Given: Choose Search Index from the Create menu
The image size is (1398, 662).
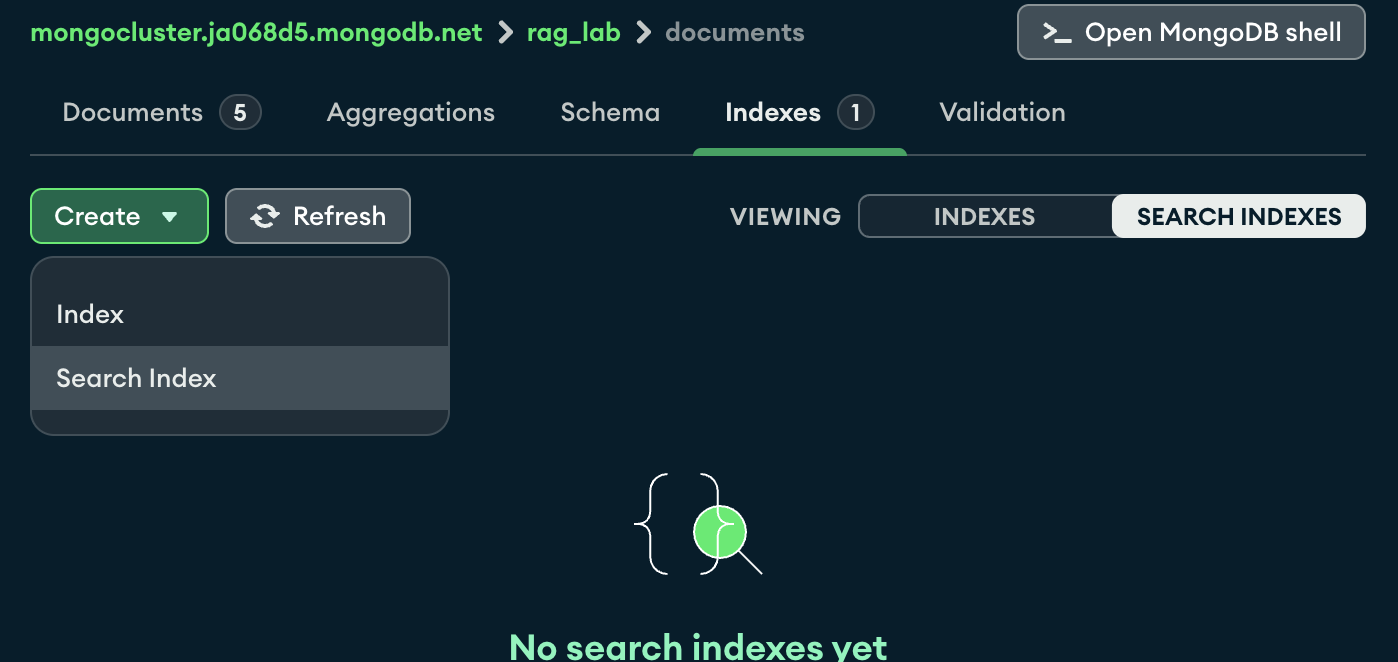Looking at the screenshot, I should (x=240, y=378).
